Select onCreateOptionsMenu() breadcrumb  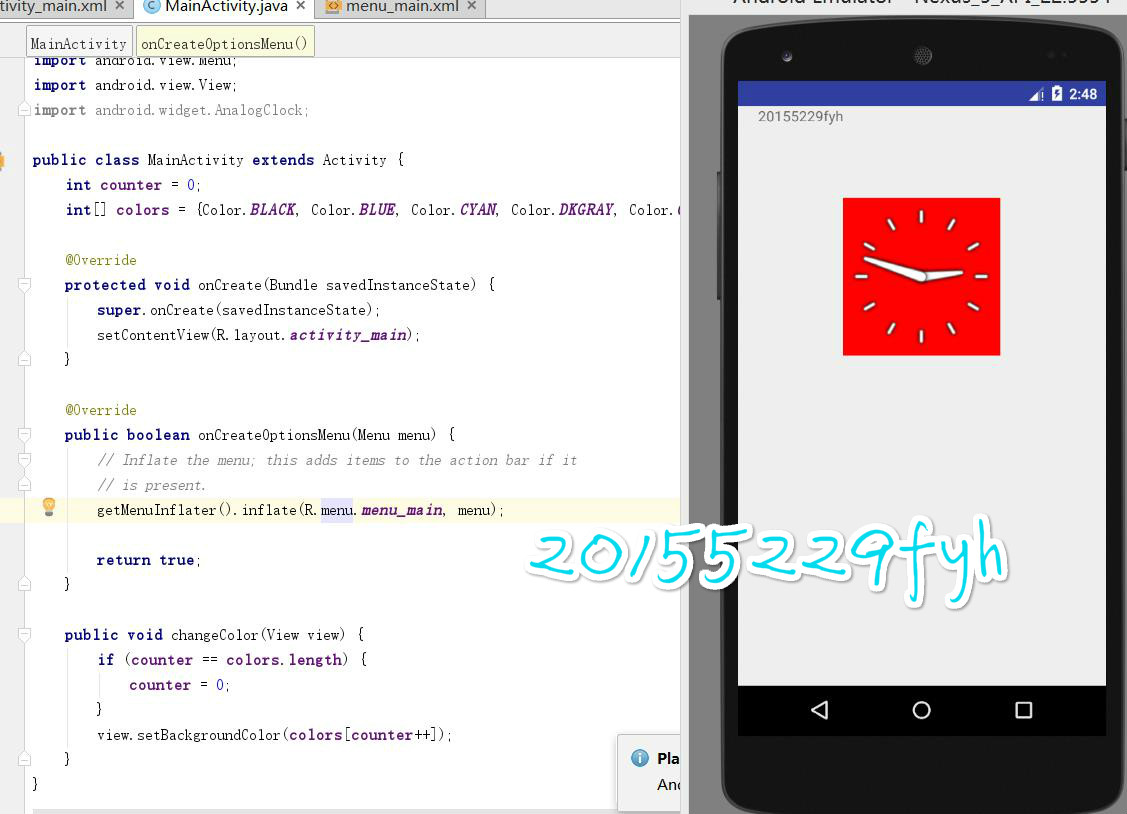[224, 44]
